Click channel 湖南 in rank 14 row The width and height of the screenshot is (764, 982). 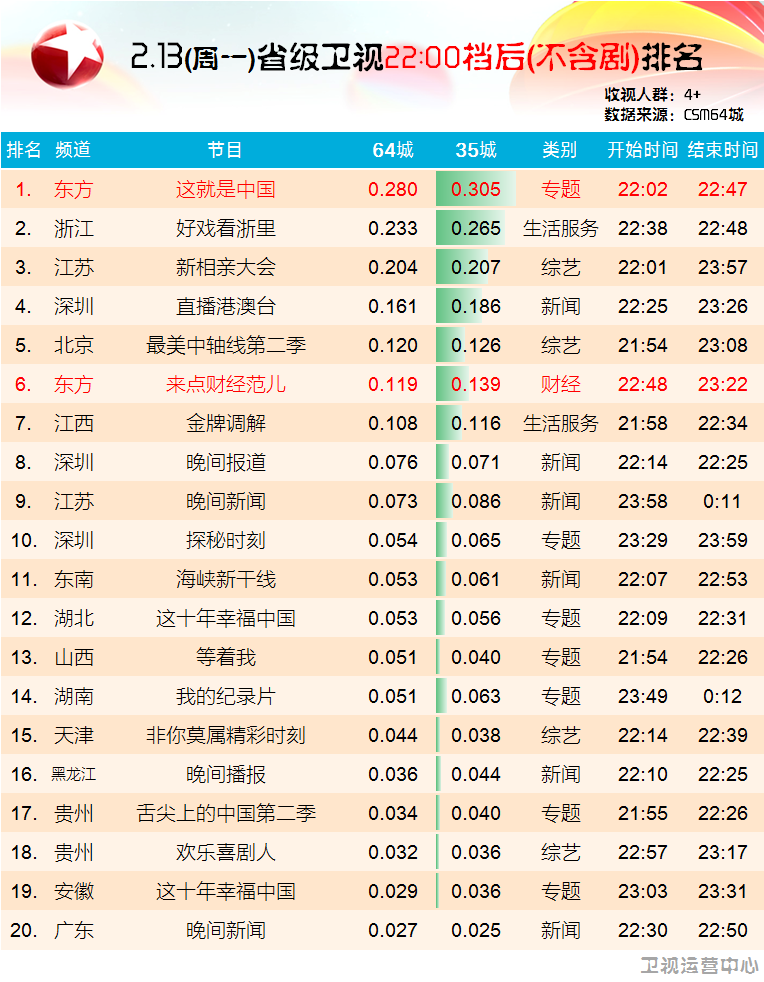73,696
